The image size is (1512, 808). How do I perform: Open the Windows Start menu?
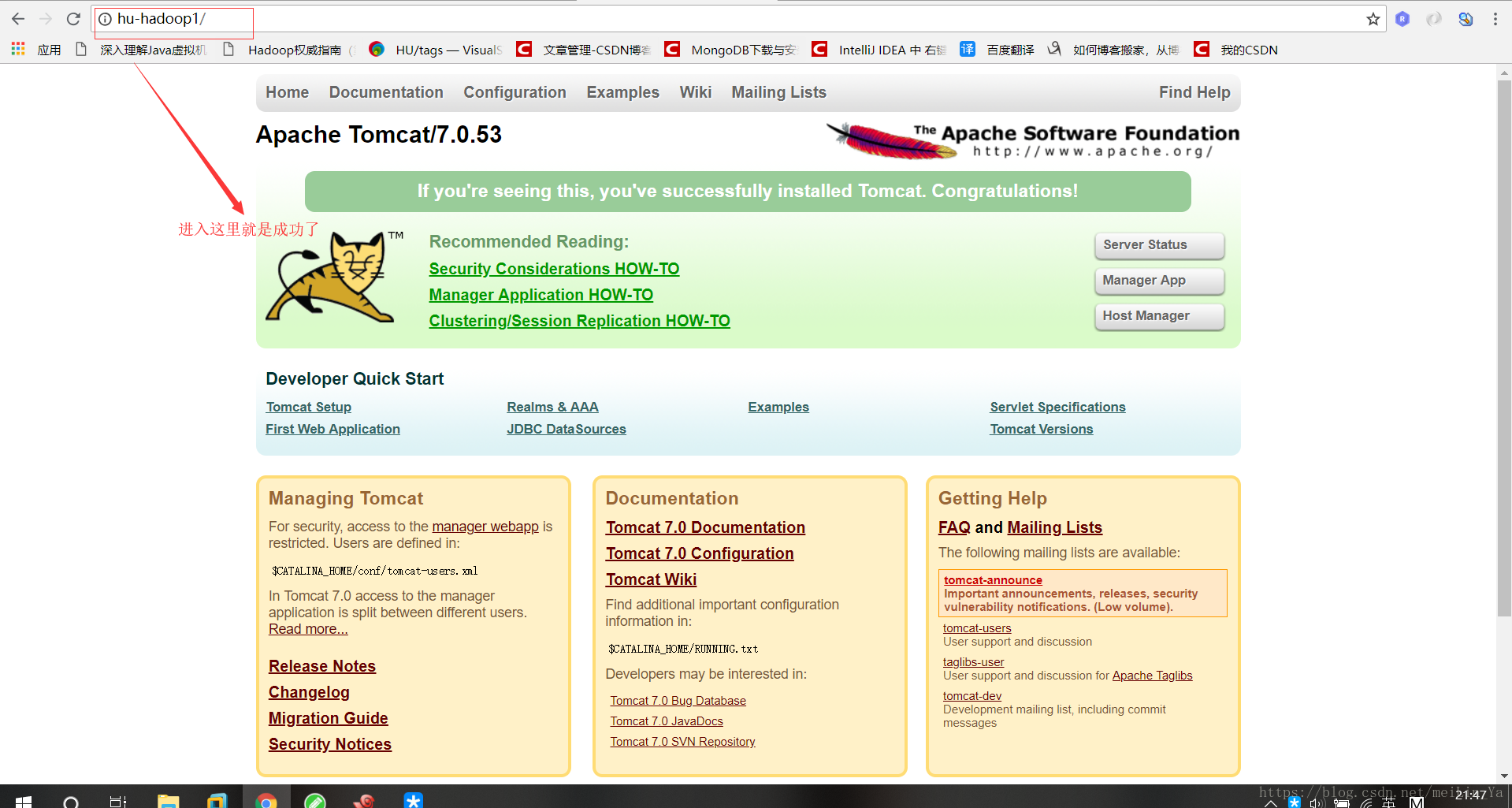pos(24,800)
